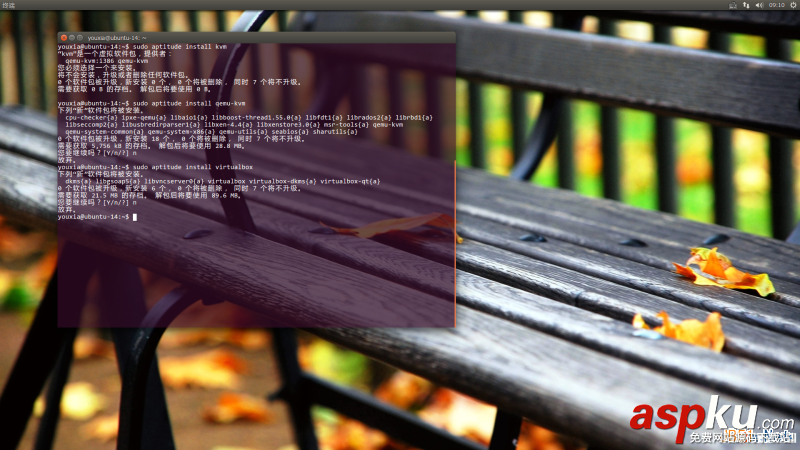Click the 'sudo aptitude install qemu-kvm' command line

pos(152,103)
